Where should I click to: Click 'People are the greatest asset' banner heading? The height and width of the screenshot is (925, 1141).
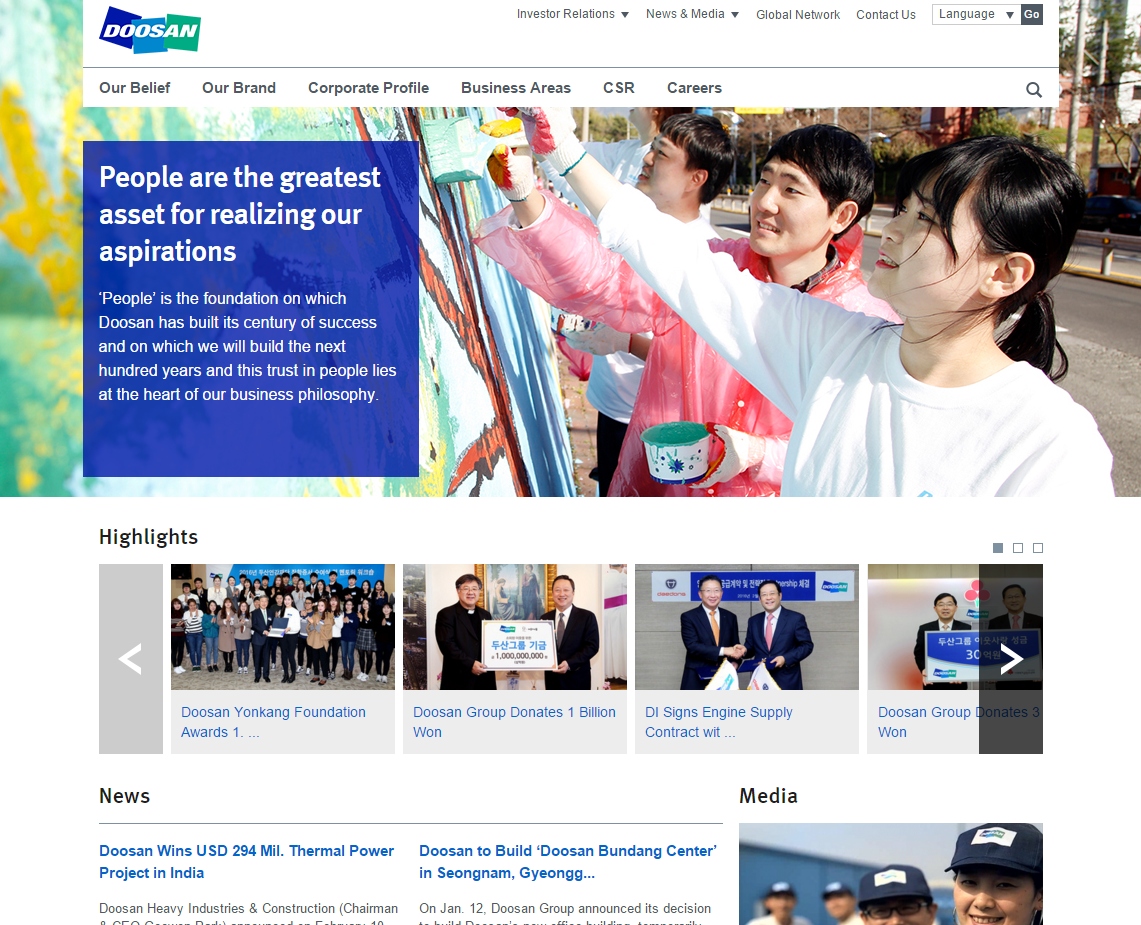(239, 214)
